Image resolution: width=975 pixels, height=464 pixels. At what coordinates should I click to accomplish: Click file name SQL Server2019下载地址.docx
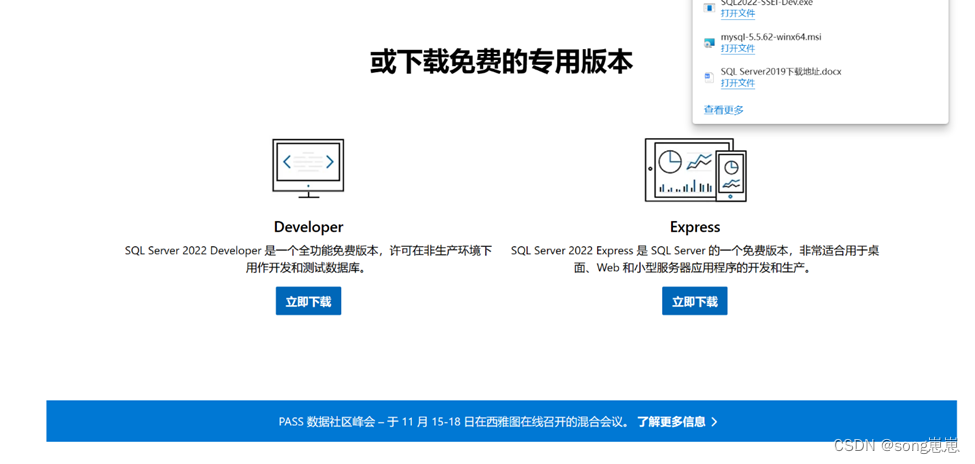click(781, 72)
